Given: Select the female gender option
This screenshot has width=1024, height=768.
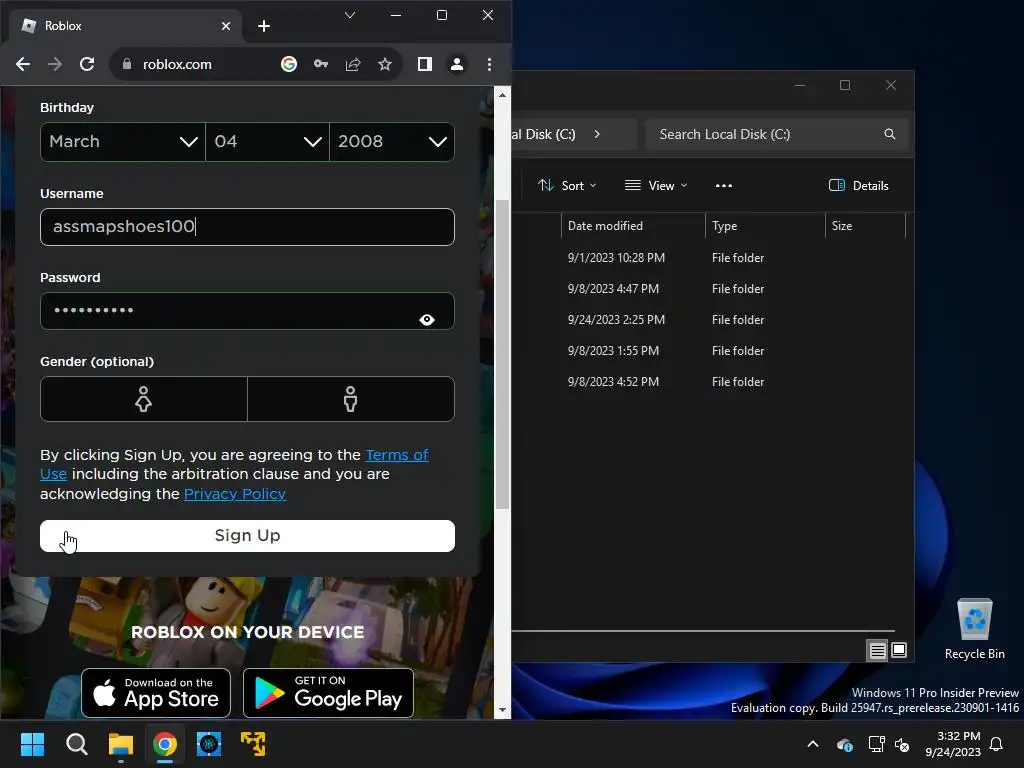Looking at the screenshot, I should [144, 399].
